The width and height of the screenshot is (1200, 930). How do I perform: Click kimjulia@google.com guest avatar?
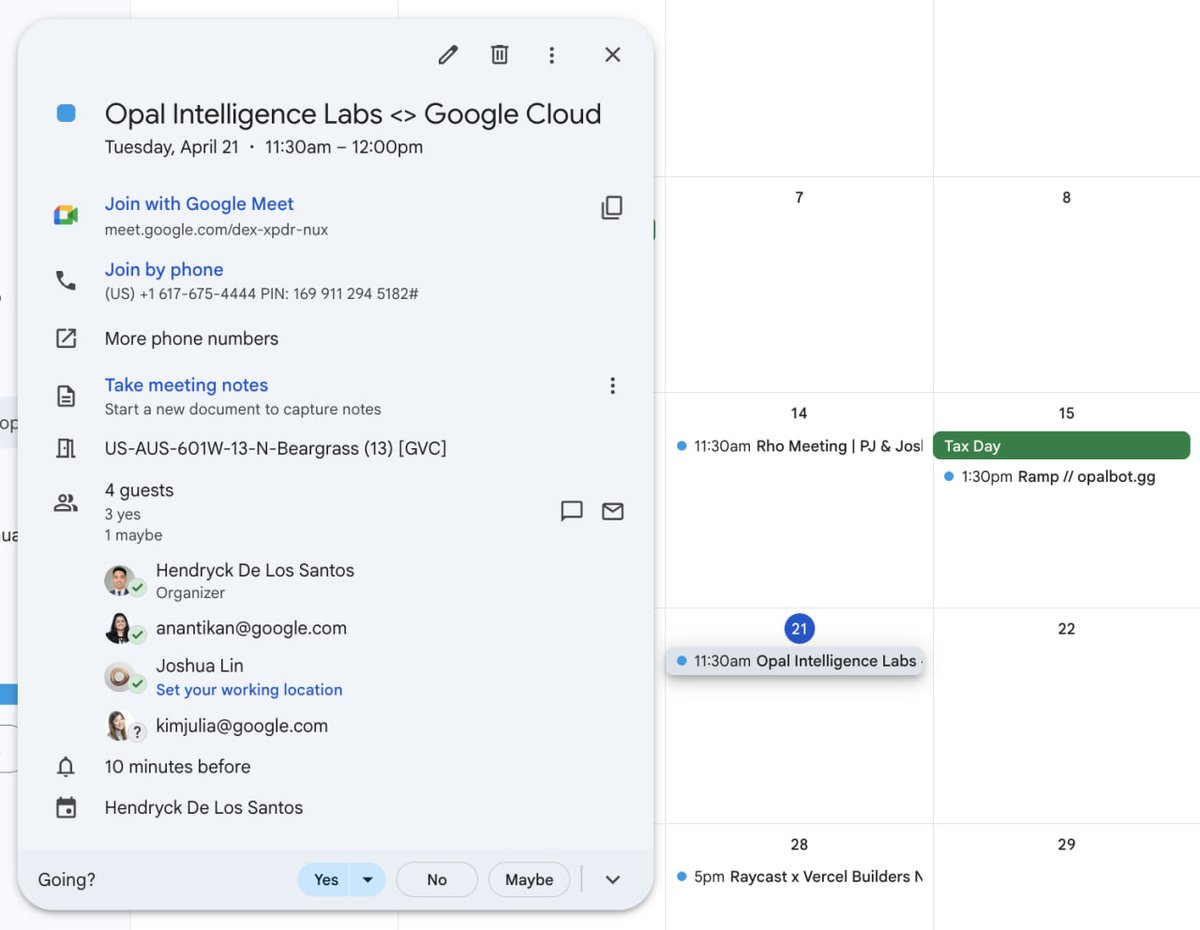coord(121,726)
